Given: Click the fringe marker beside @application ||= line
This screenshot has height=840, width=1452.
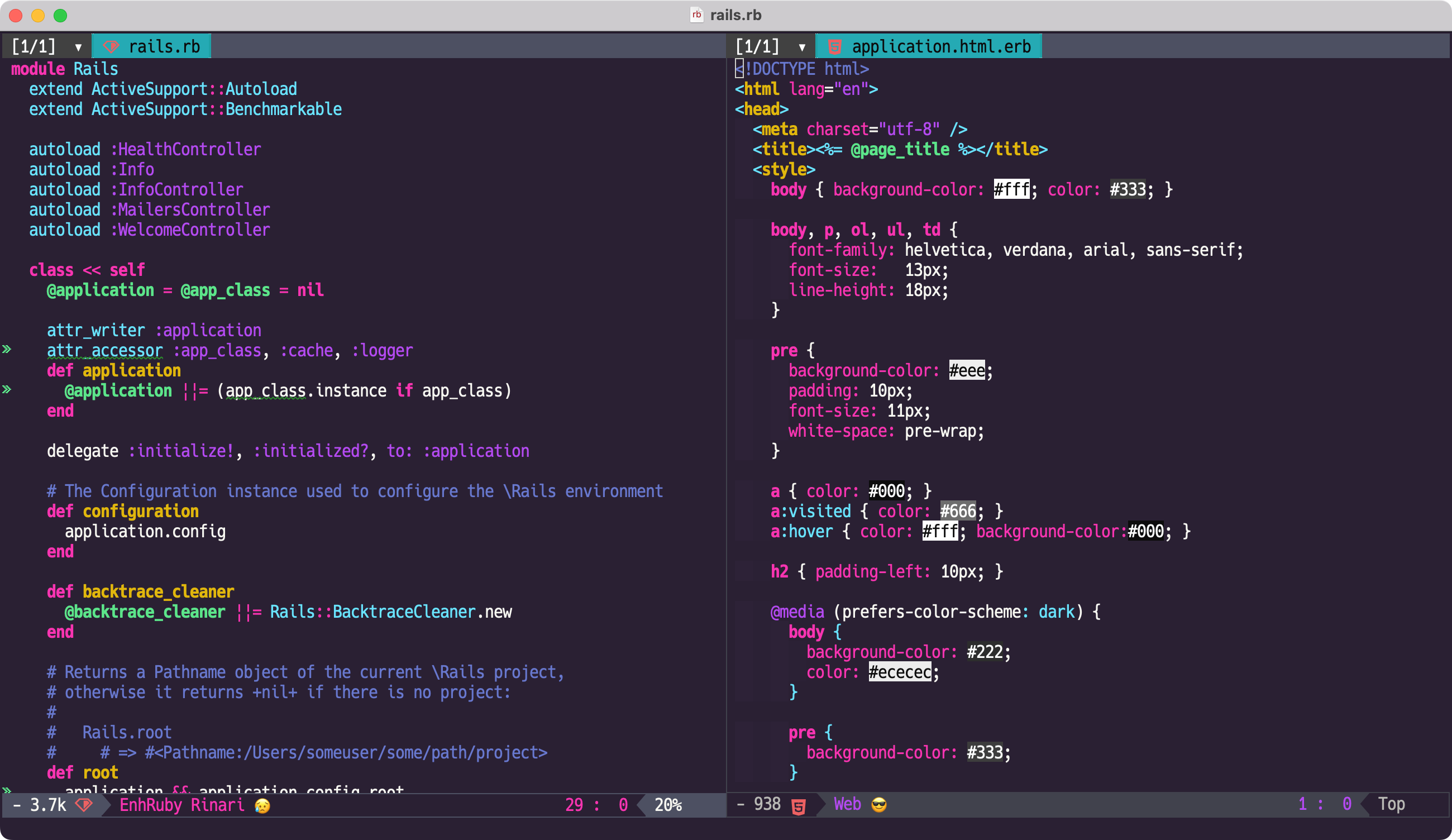Looking at the screenshot, I should point(7,390).
